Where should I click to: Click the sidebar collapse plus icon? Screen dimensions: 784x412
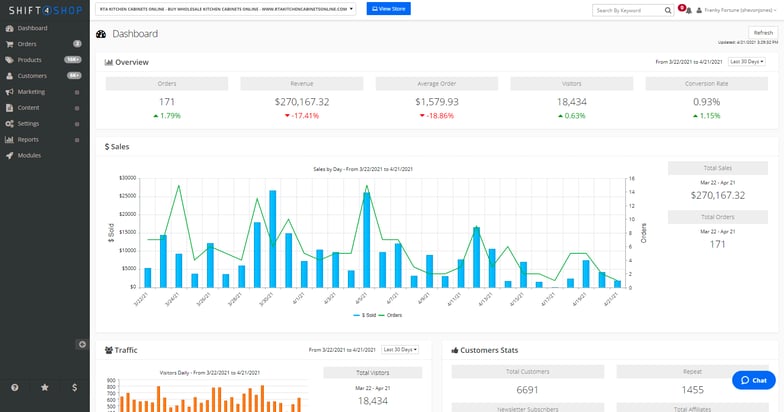[82, 344]
